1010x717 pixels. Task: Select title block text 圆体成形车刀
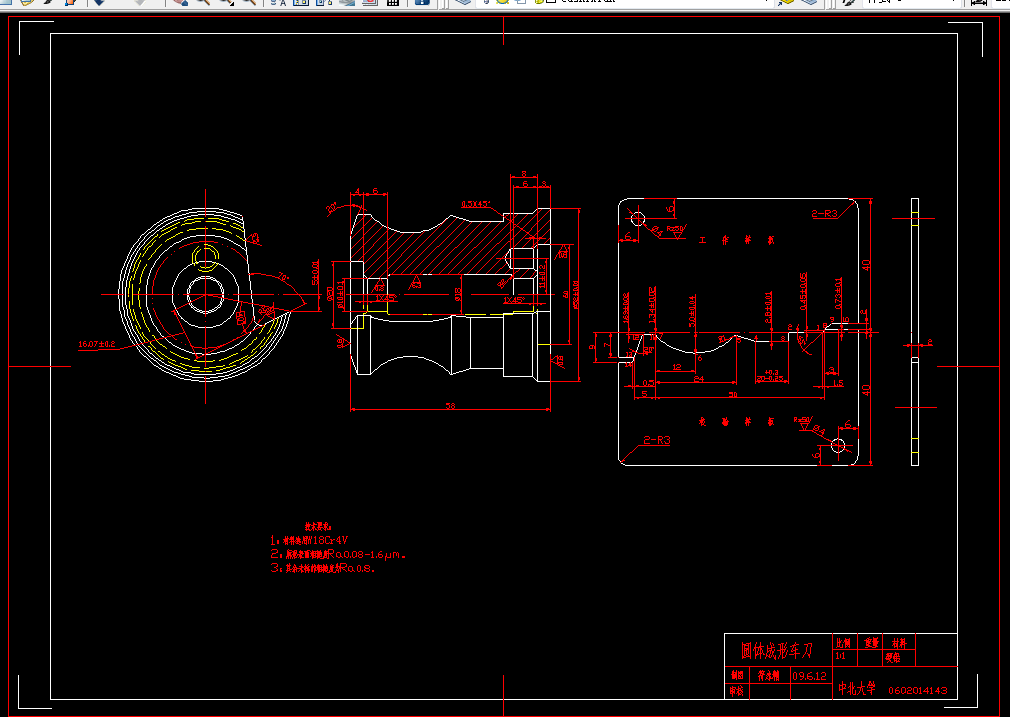click(777, 651)
